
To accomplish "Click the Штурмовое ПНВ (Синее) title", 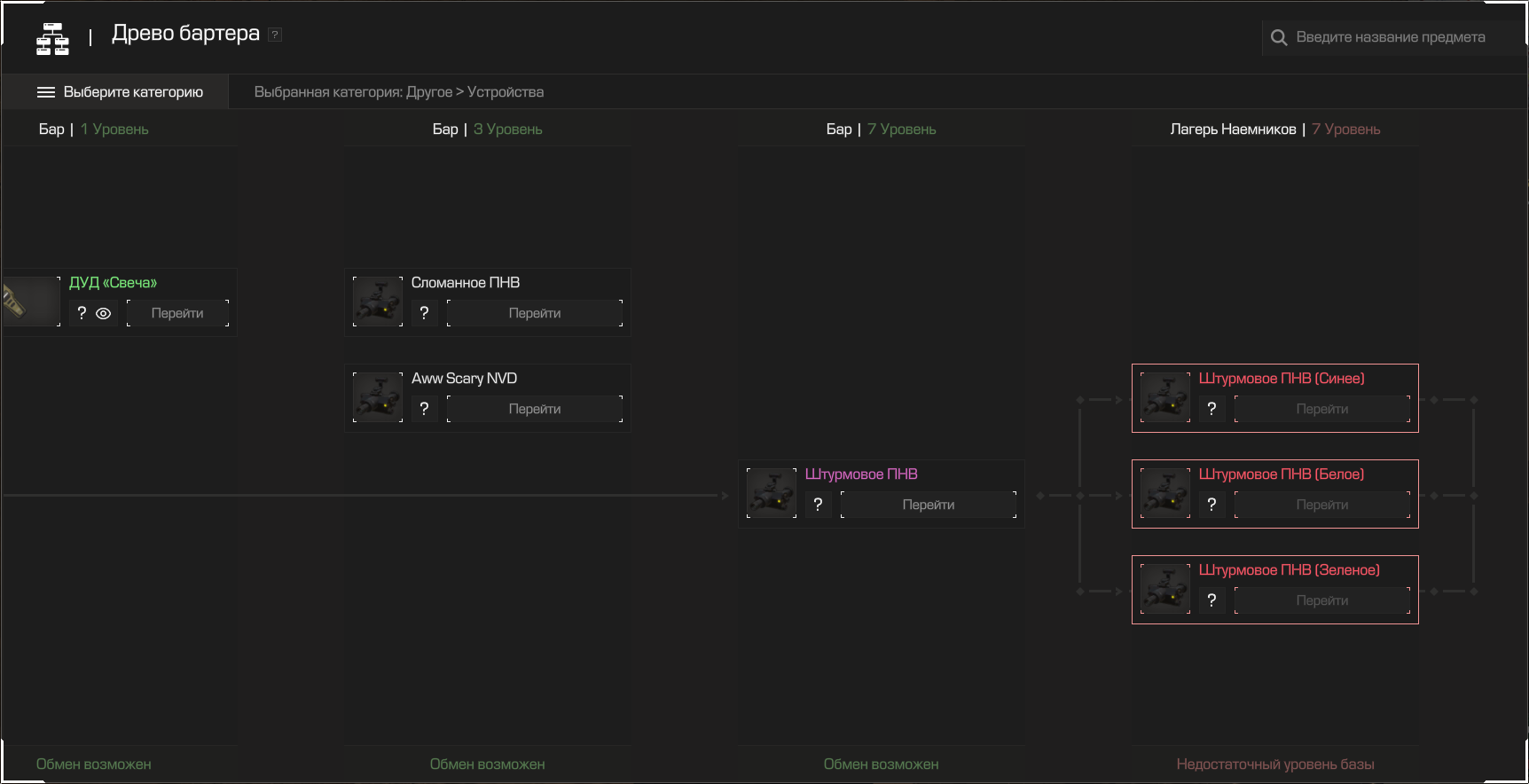I will 1282,379.
